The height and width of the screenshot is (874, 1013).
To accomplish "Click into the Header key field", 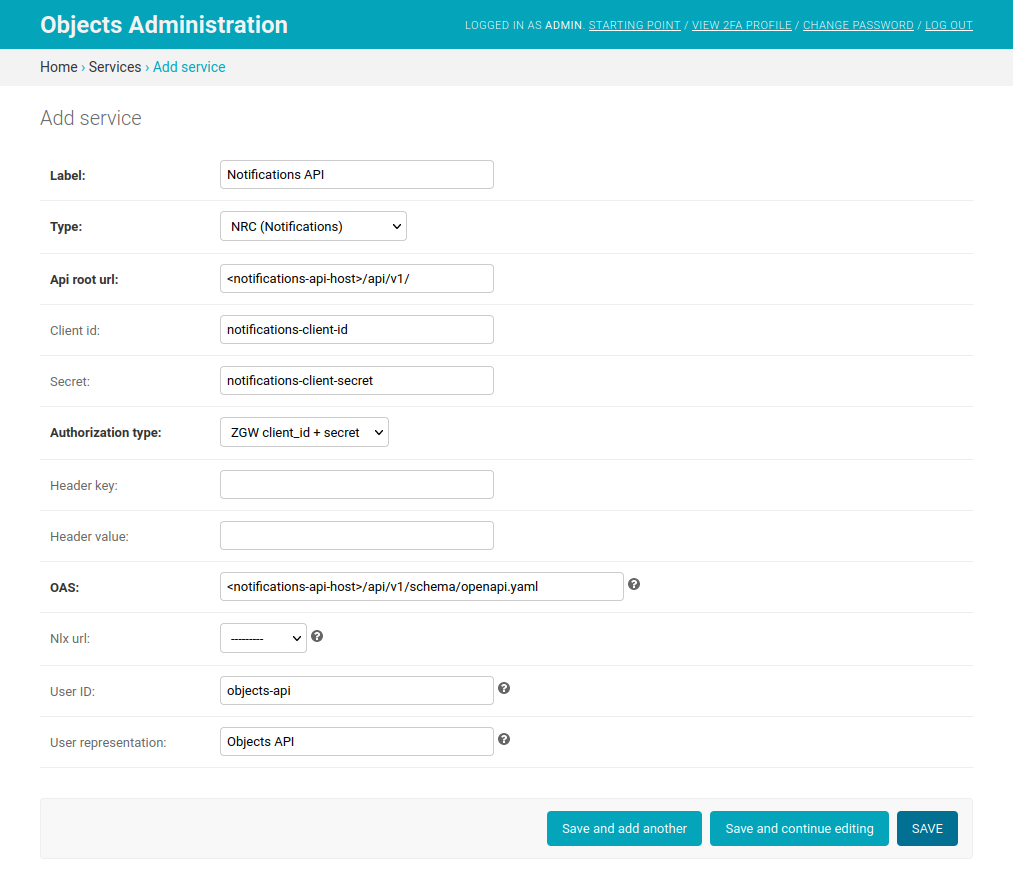I will pyautogui.click(x=357, y=484).
